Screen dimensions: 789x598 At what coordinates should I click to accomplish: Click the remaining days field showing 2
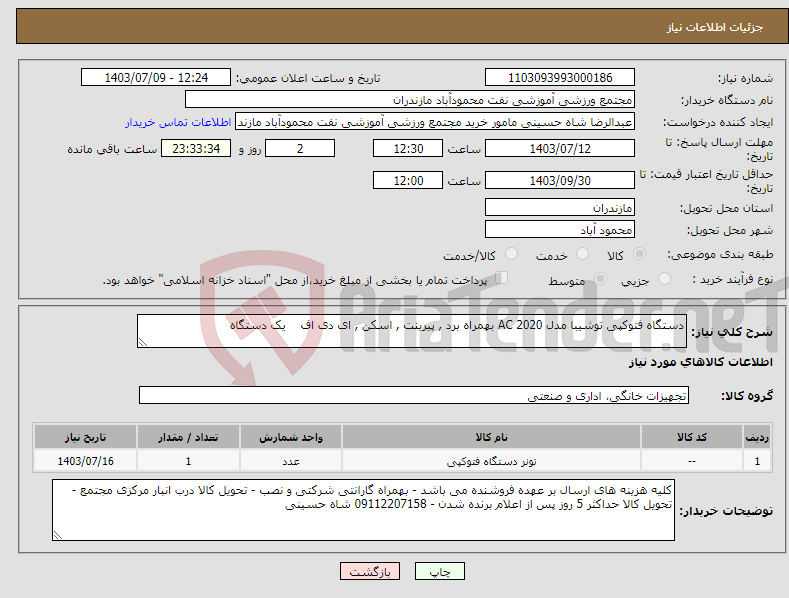(300, 148)
